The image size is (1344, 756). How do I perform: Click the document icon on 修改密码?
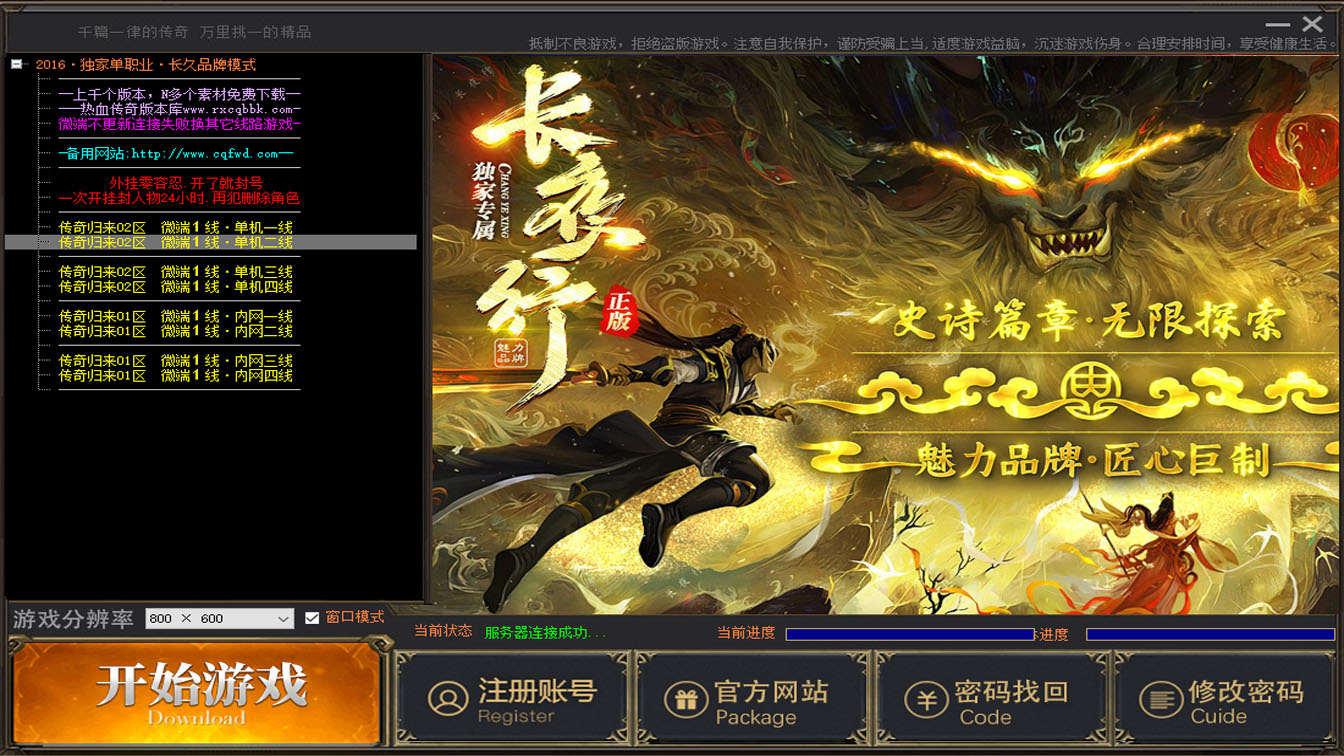[x=1160, y=699]
